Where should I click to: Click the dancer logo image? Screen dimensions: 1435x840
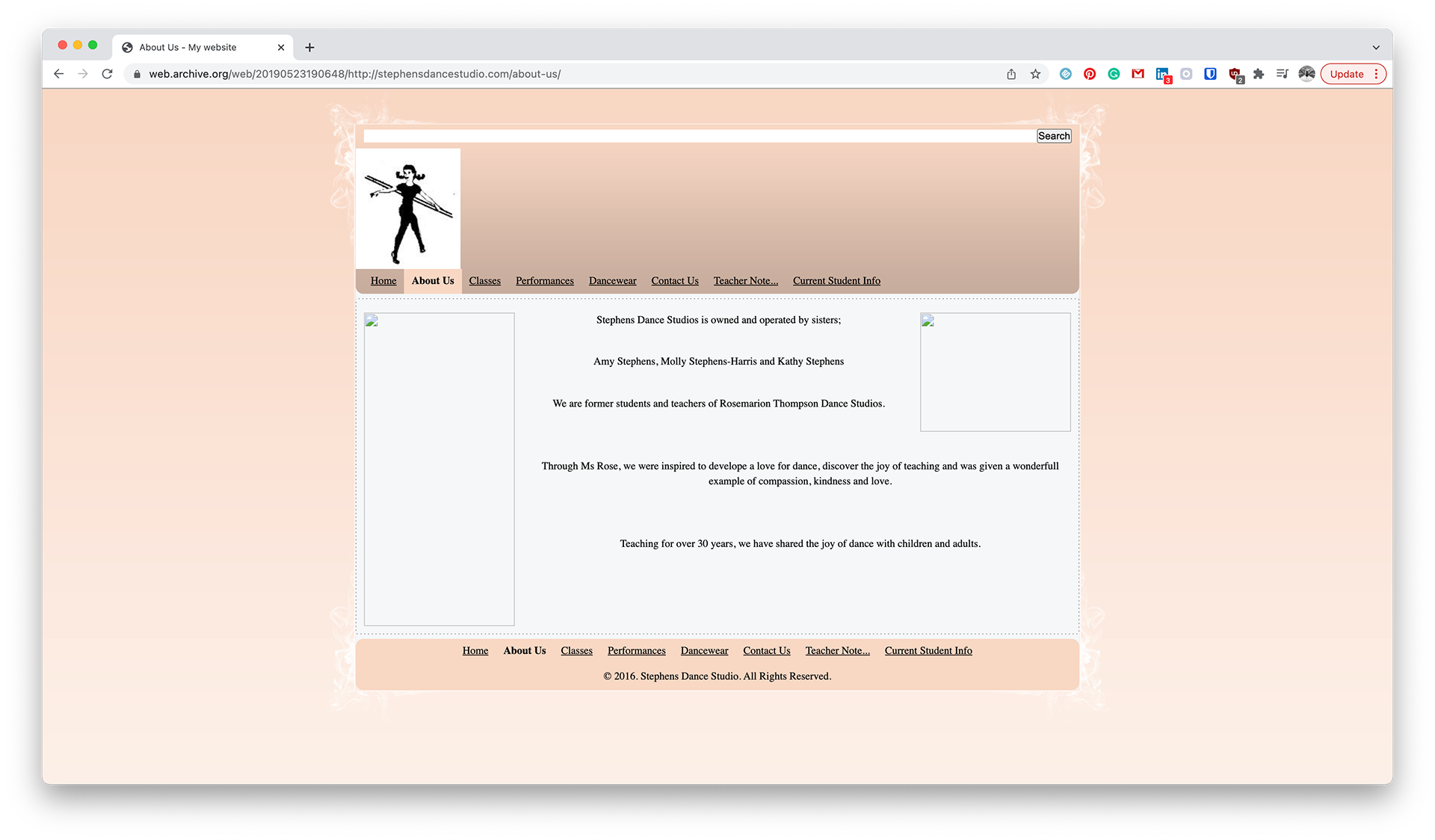coord(408,209)
